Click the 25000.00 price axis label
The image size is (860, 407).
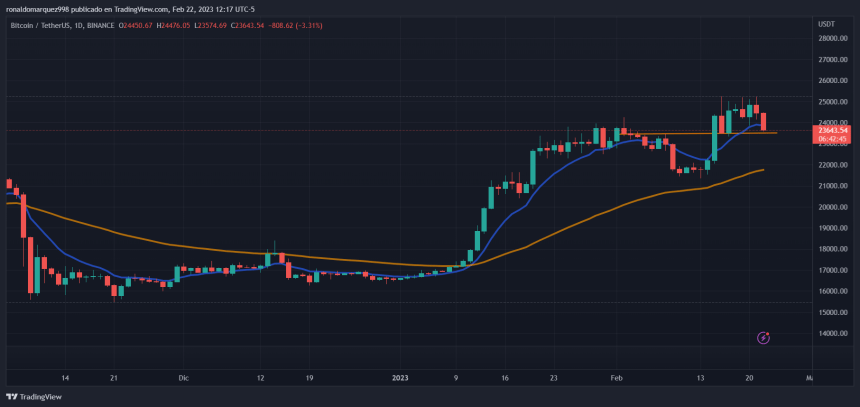click(833, 102)
